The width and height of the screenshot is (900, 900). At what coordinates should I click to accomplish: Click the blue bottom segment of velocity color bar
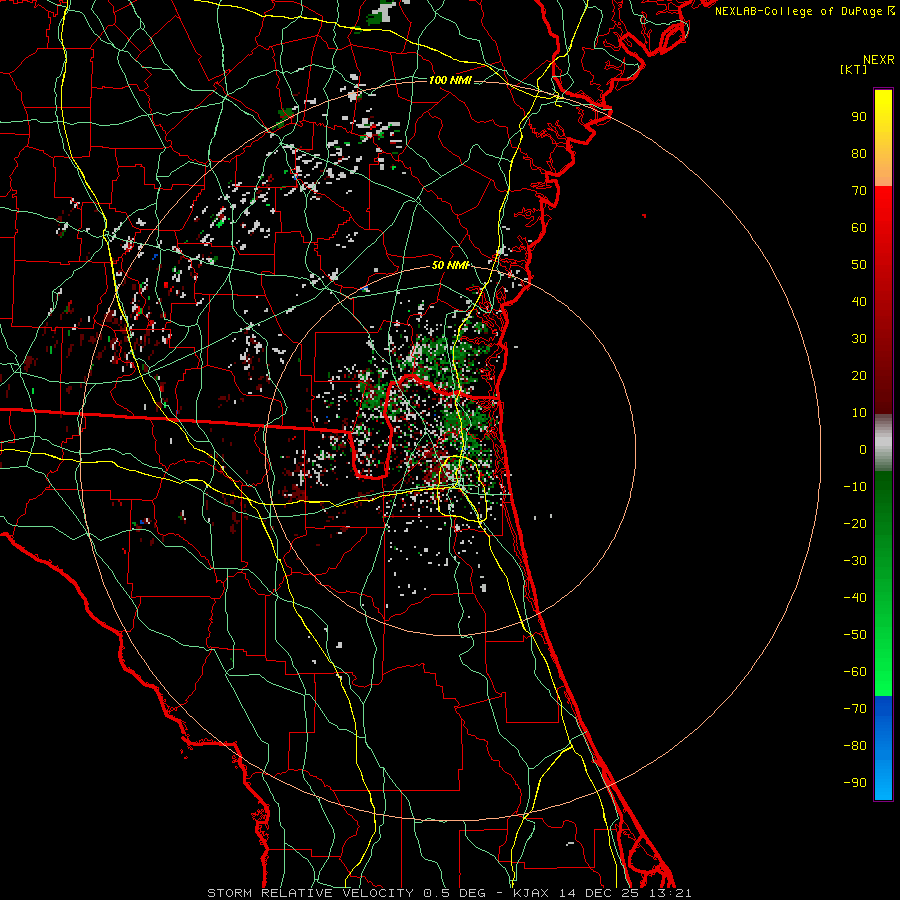click(x=883, y=748)
